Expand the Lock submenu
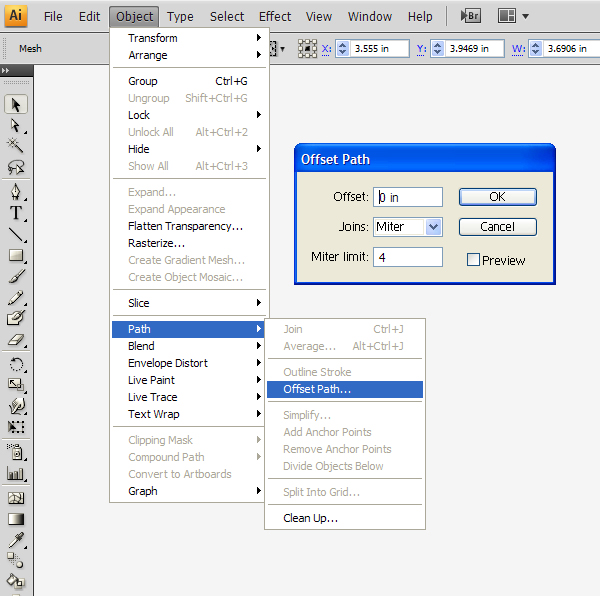This screenshot has width=600, height=596. pyautogui.click(x=189, y=115)
